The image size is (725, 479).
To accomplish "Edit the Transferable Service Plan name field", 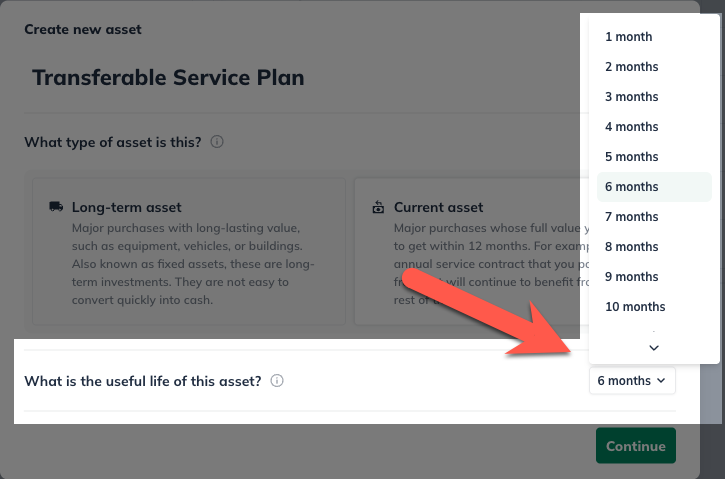I will point(168,77).
